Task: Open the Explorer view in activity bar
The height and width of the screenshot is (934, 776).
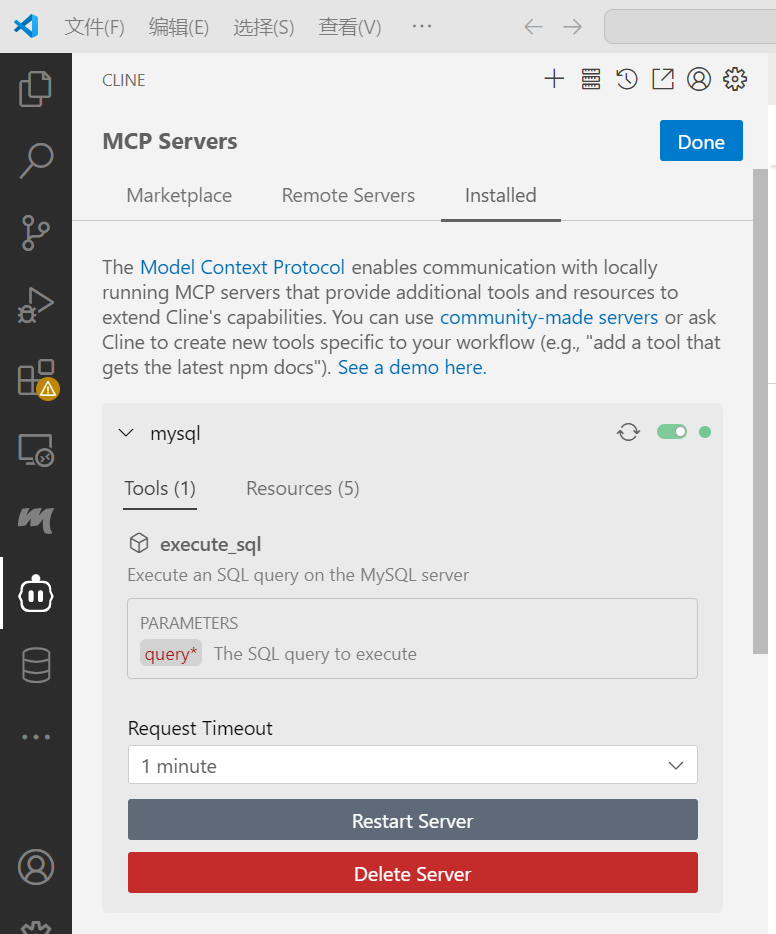Action: point(36,89)
